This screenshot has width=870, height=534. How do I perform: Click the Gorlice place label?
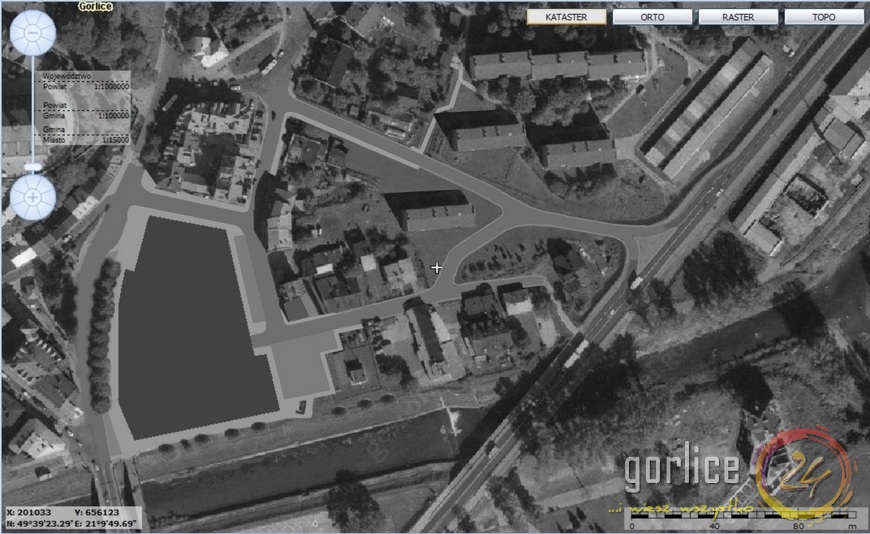click(95, 6)
